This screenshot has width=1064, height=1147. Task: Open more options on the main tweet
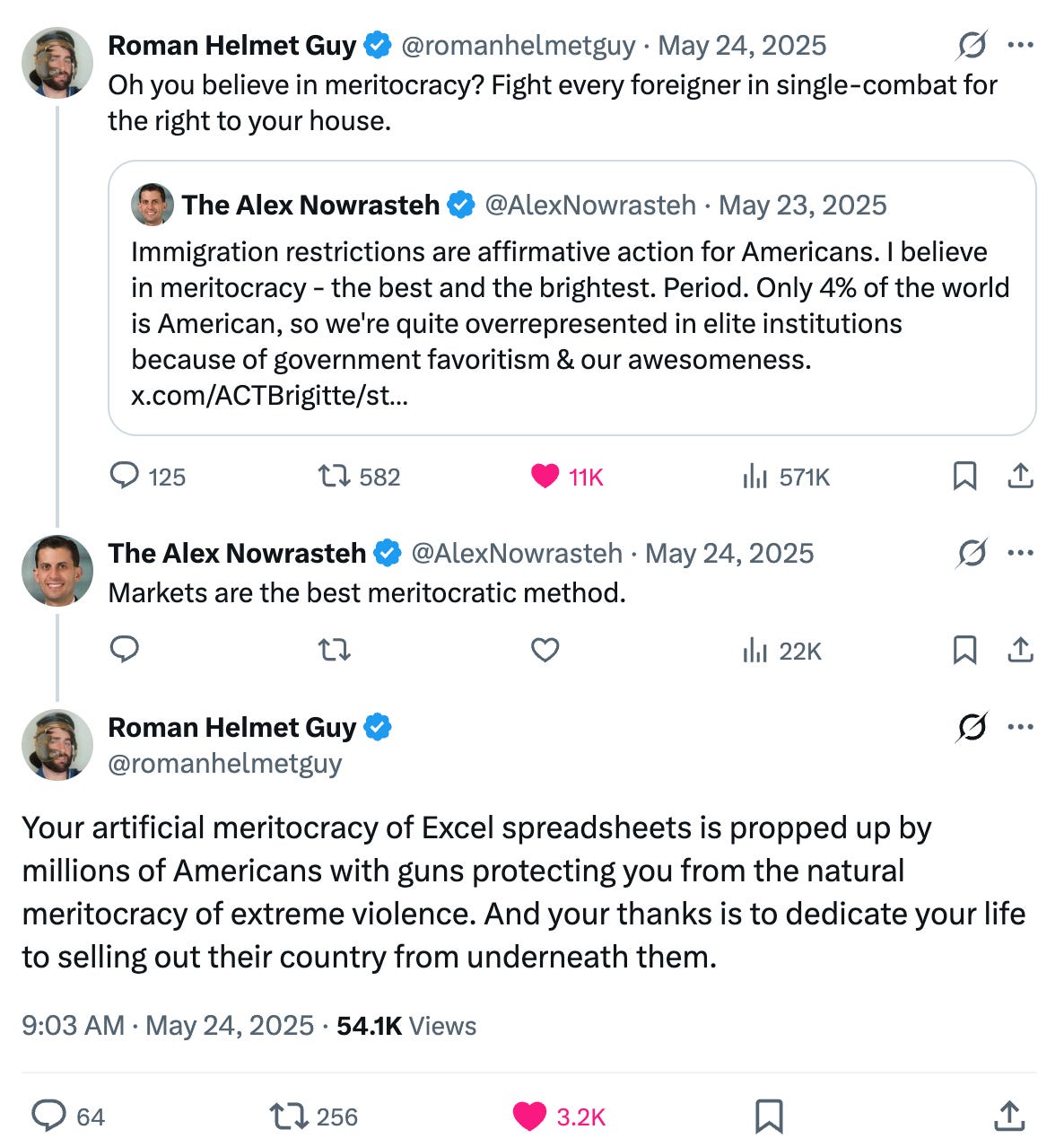(1020, 727)
